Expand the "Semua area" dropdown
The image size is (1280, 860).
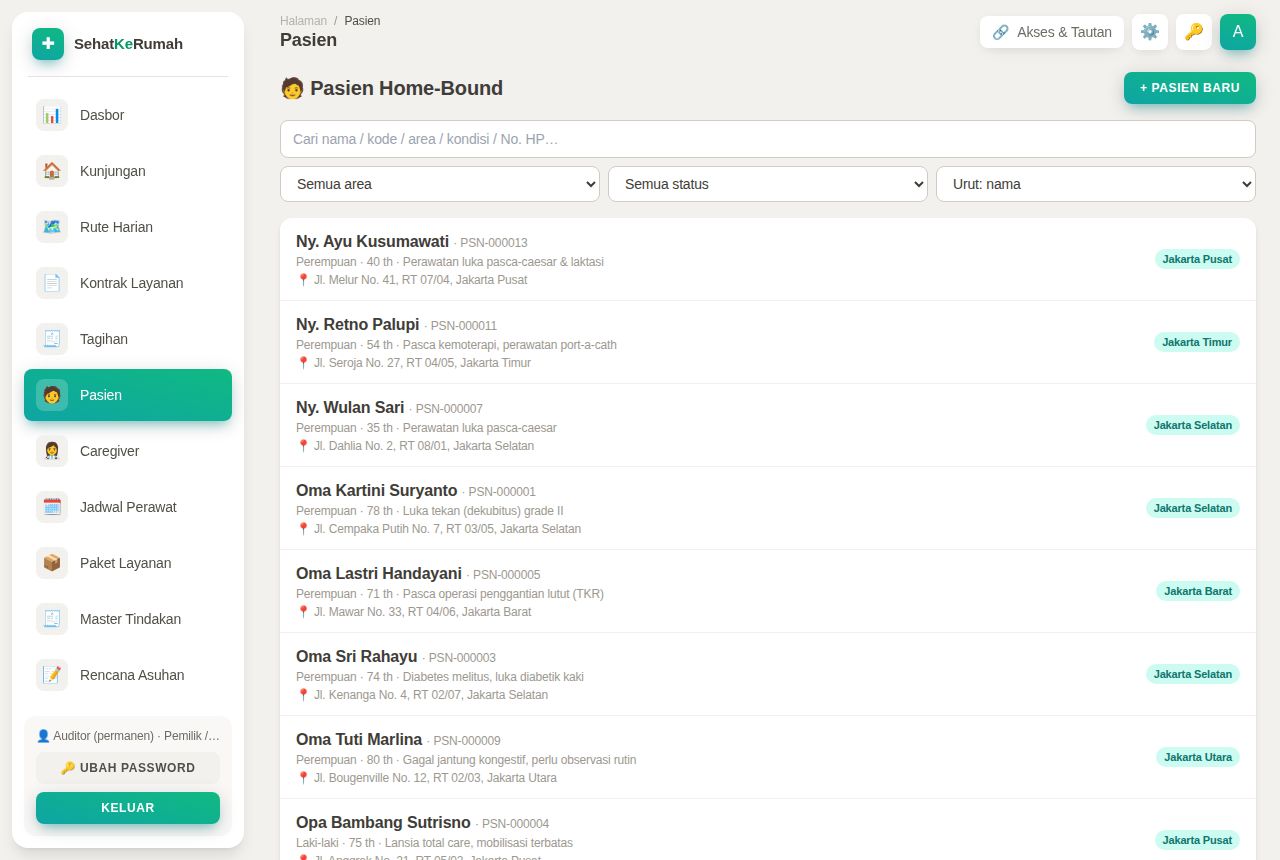coord(440,184)
